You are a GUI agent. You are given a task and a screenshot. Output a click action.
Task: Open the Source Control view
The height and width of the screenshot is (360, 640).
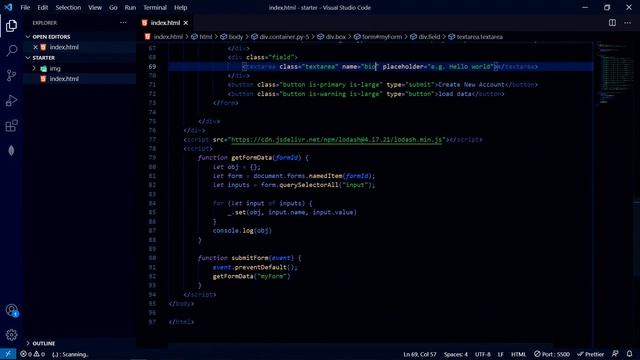pyautogui.click(x=11, y=76)
